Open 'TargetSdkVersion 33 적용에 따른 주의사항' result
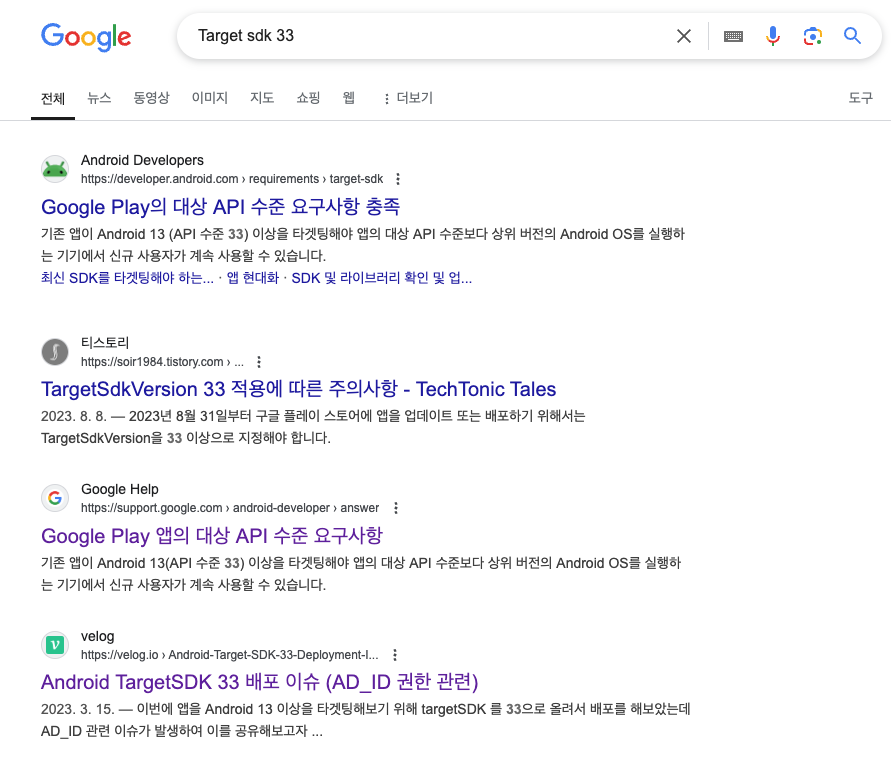 click(298, 389)
